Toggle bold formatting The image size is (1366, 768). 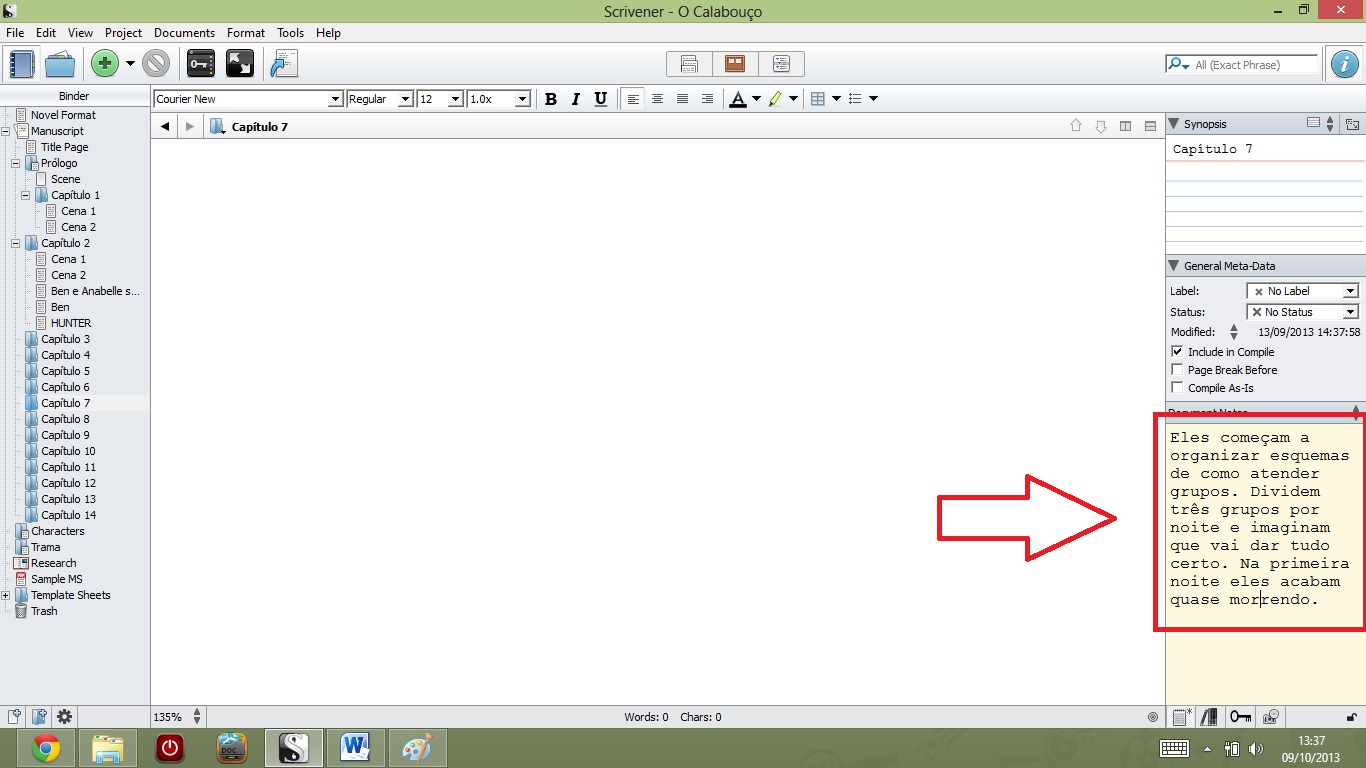[x=551, y=98]
